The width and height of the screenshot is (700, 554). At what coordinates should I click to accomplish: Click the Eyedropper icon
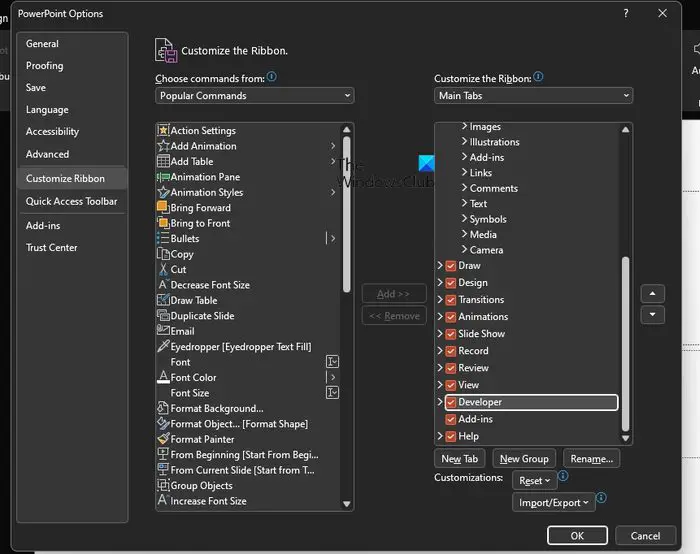pos(163,346)
